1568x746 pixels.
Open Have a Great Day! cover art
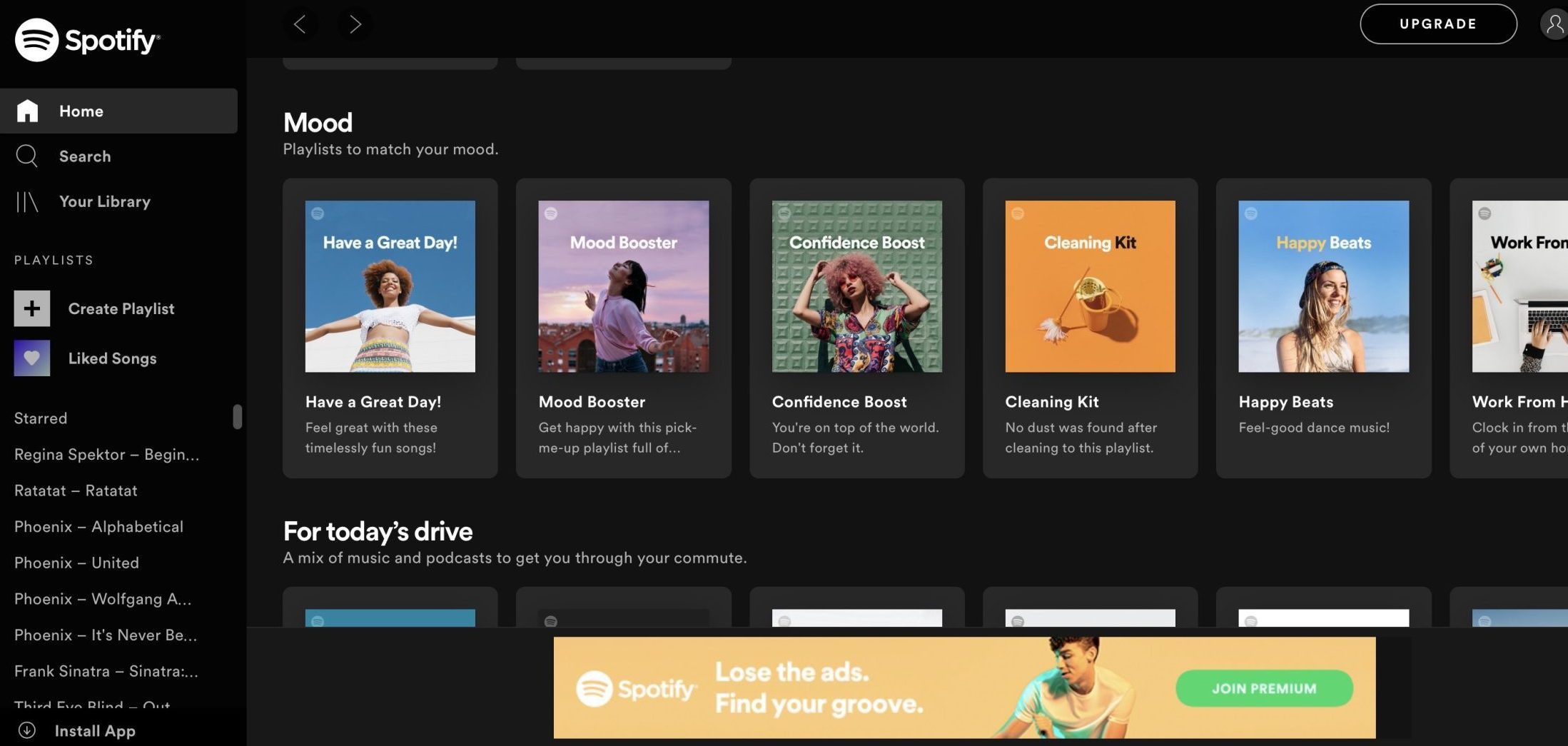(390, 286)
